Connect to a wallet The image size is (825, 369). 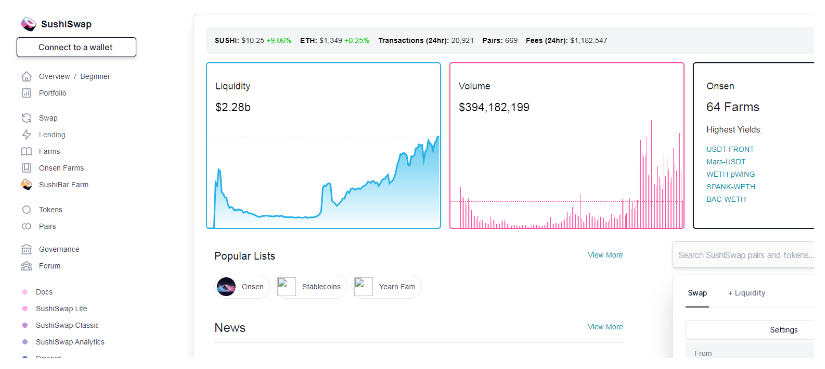76,47
